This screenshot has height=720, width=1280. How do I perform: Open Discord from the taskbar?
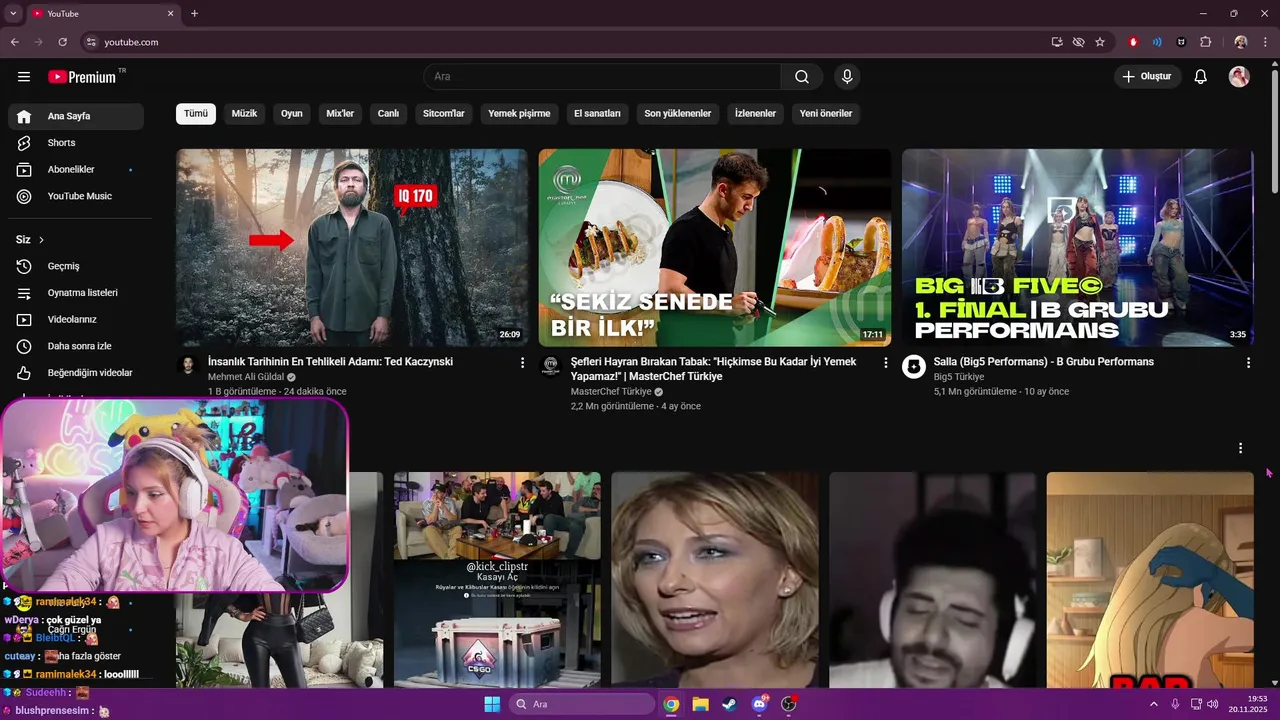click(x=759, y=704)
